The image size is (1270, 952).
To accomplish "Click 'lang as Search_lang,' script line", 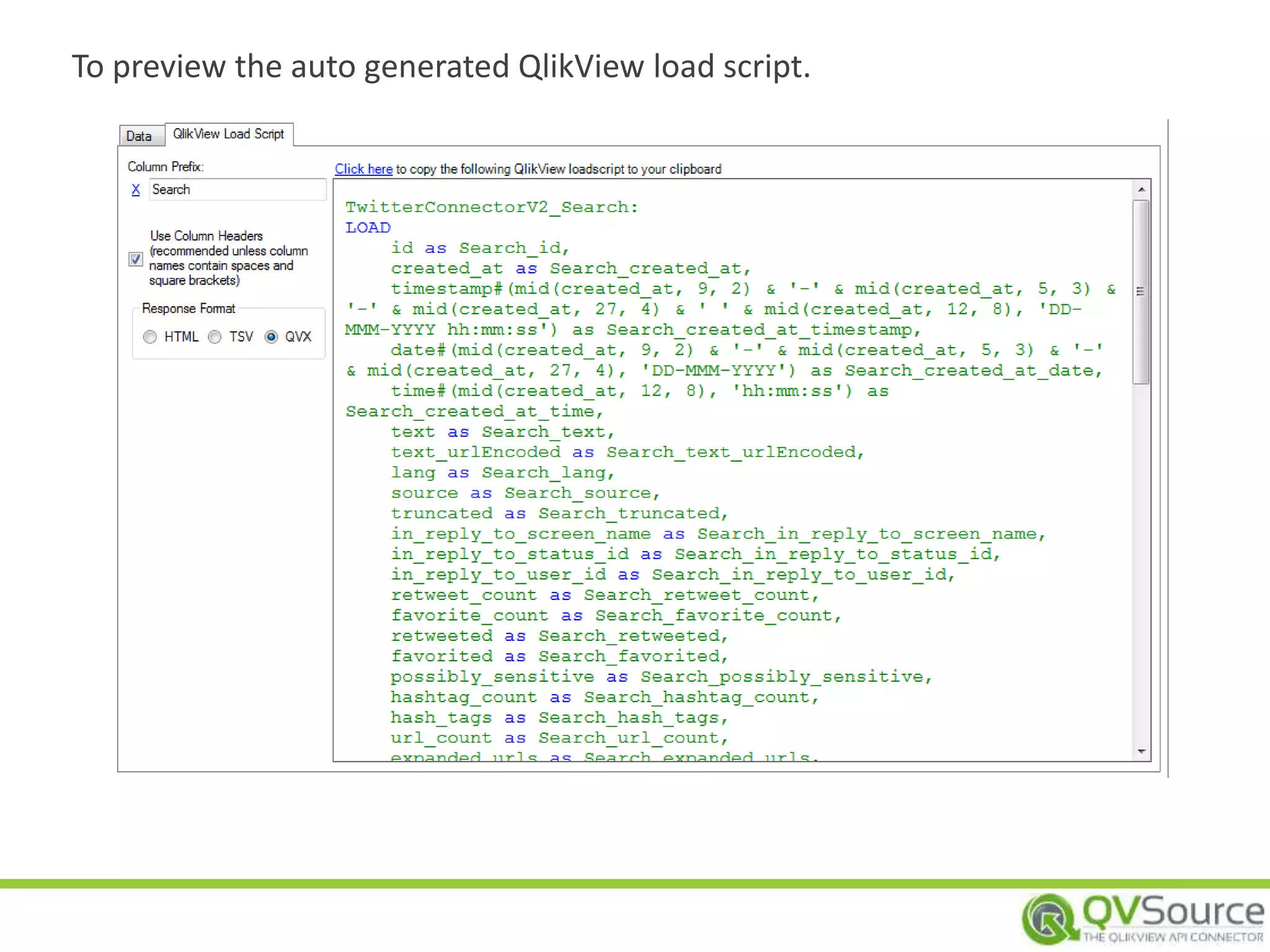I will point(502,473).
